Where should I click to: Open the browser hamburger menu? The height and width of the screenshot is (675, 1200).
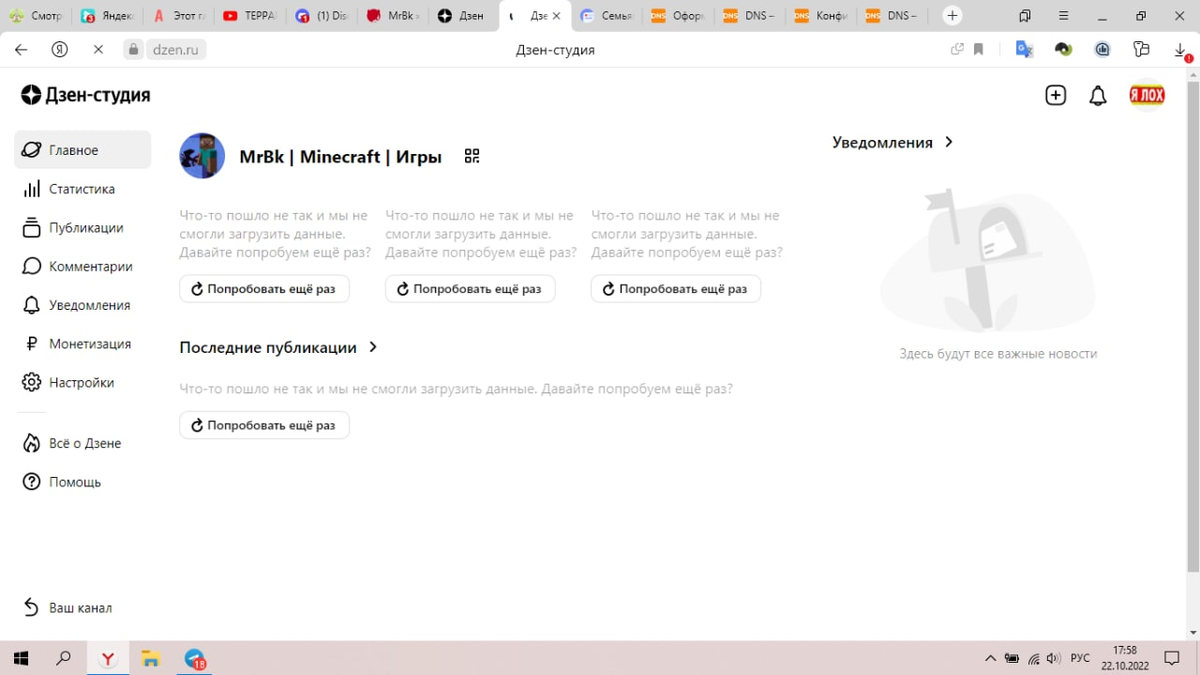[x=1063, y=16]
